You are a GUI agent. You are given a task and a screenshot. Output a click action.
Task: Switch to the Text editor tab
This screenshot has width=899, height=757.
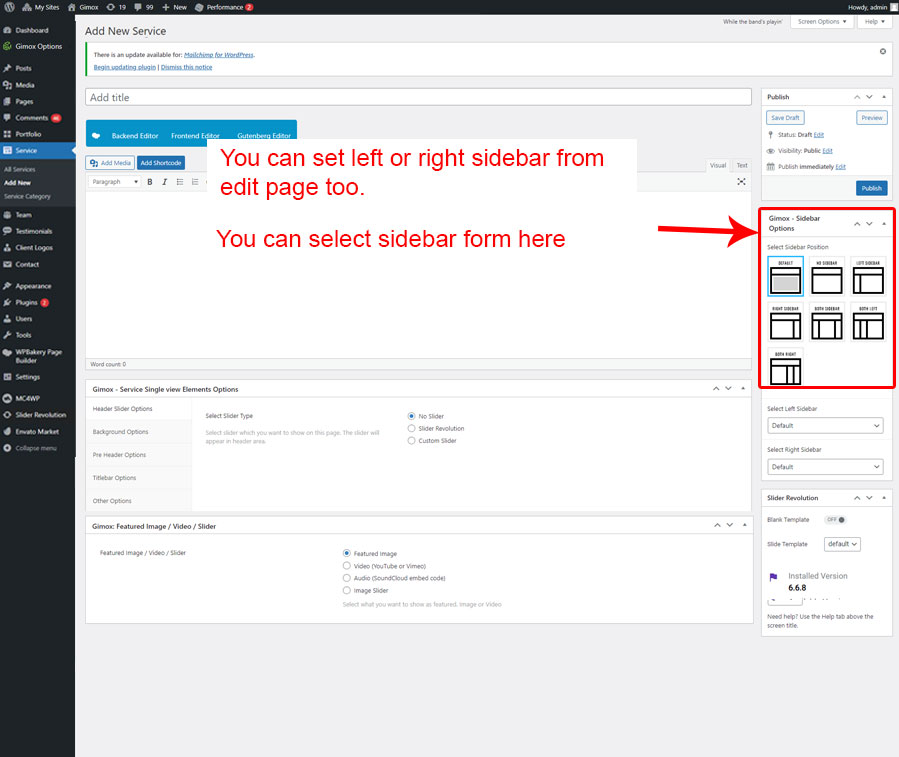pos(741,165)
